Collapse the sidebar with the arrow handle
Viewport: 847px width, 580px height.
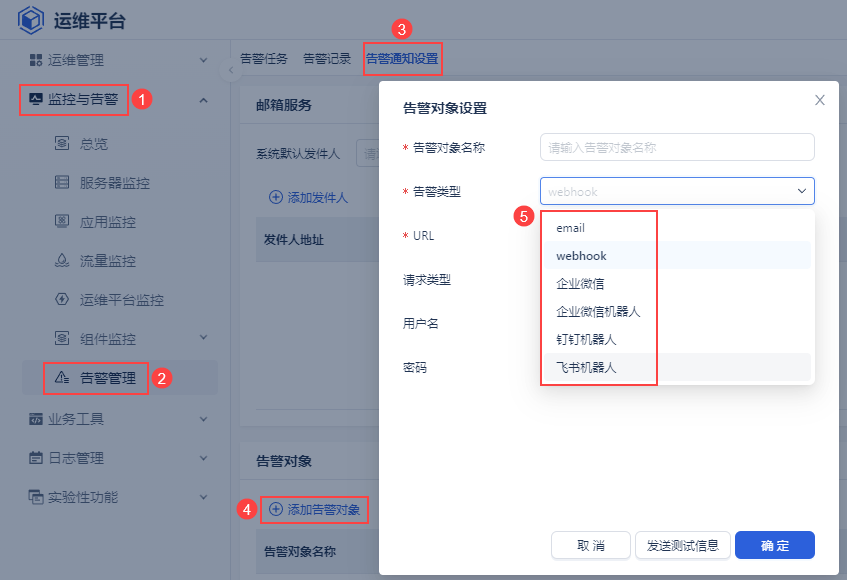pos(231,70)
